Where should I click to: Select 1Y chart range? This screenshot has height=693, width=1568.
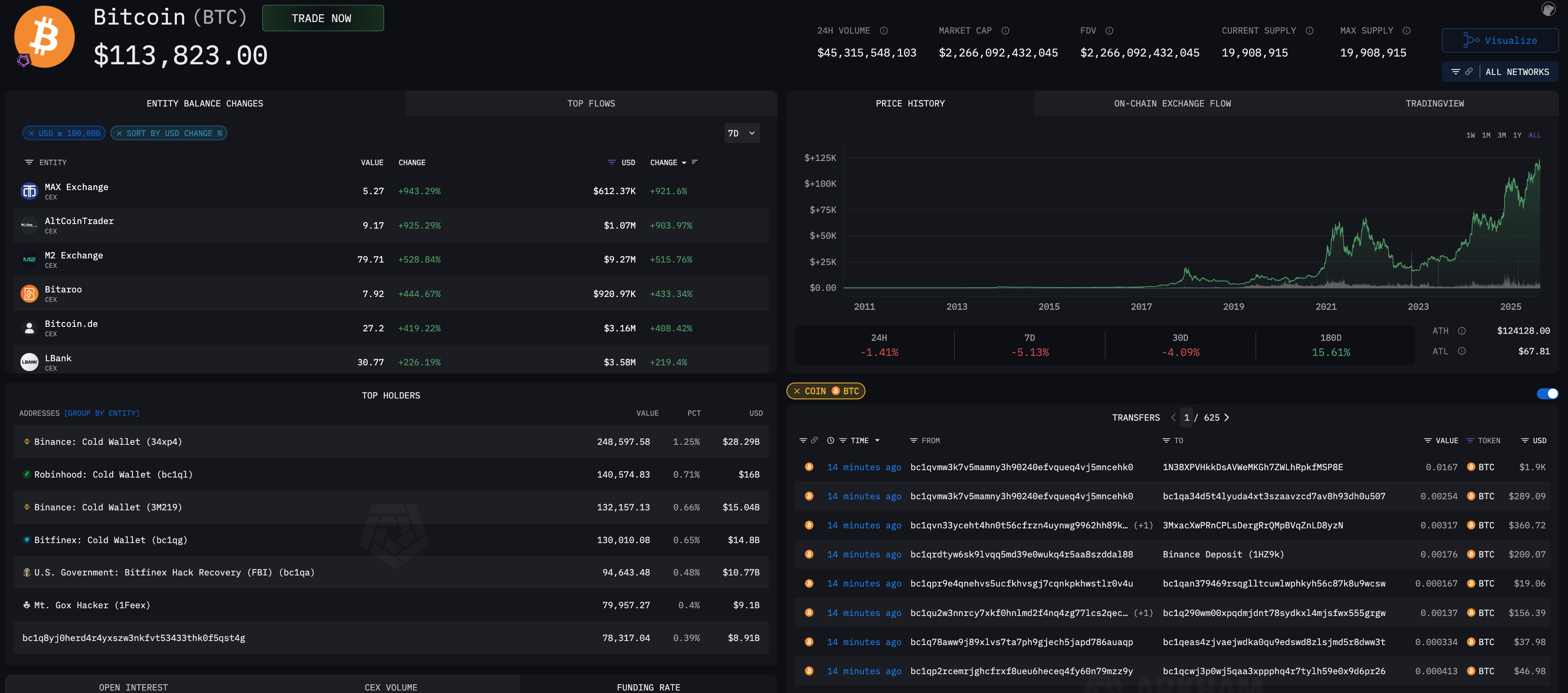tap(1517, 136)
